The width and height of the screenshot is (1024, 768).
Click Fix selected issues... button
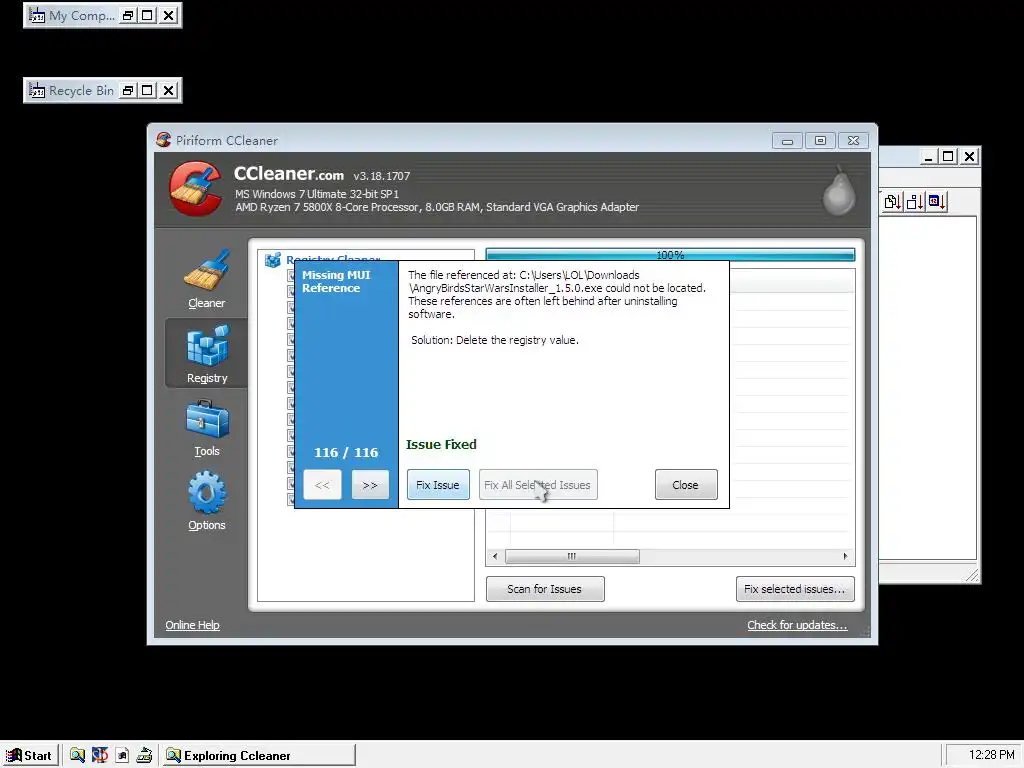(795, 589)
